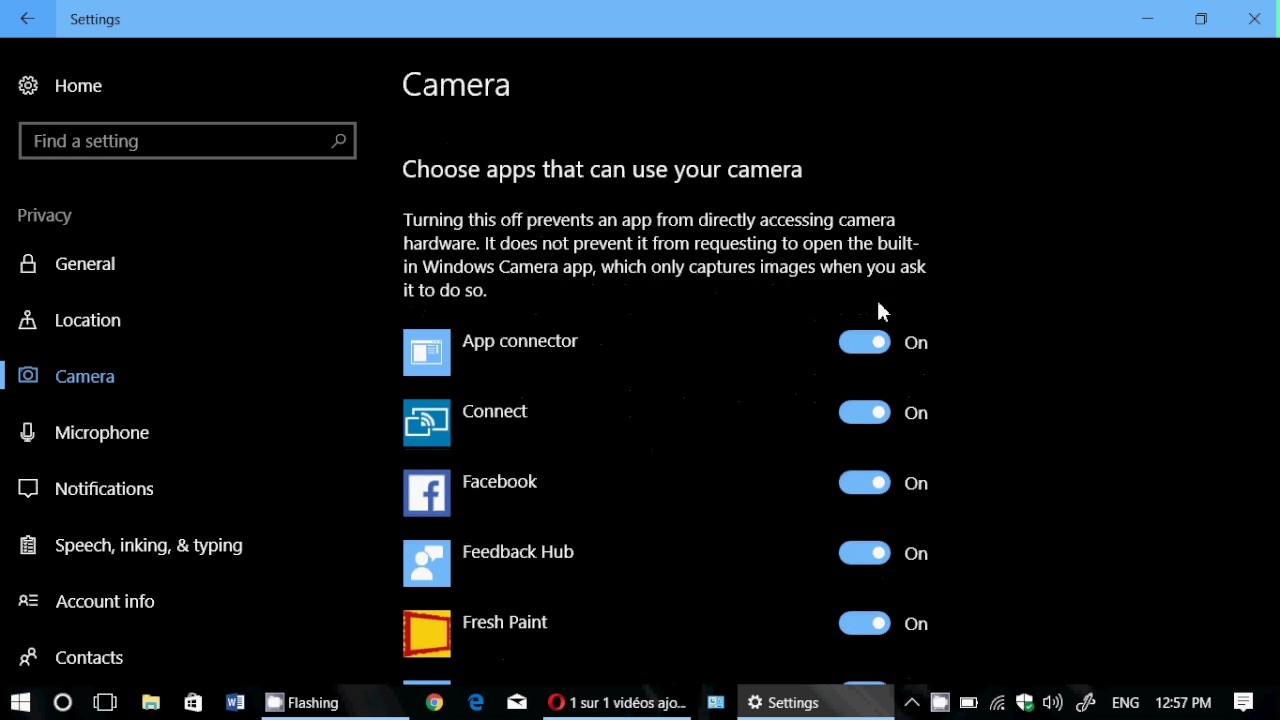Viewport: 1280px width, 720px height.
Task: Click the "Feedback Hub" app name
Action: pos(518,552)
